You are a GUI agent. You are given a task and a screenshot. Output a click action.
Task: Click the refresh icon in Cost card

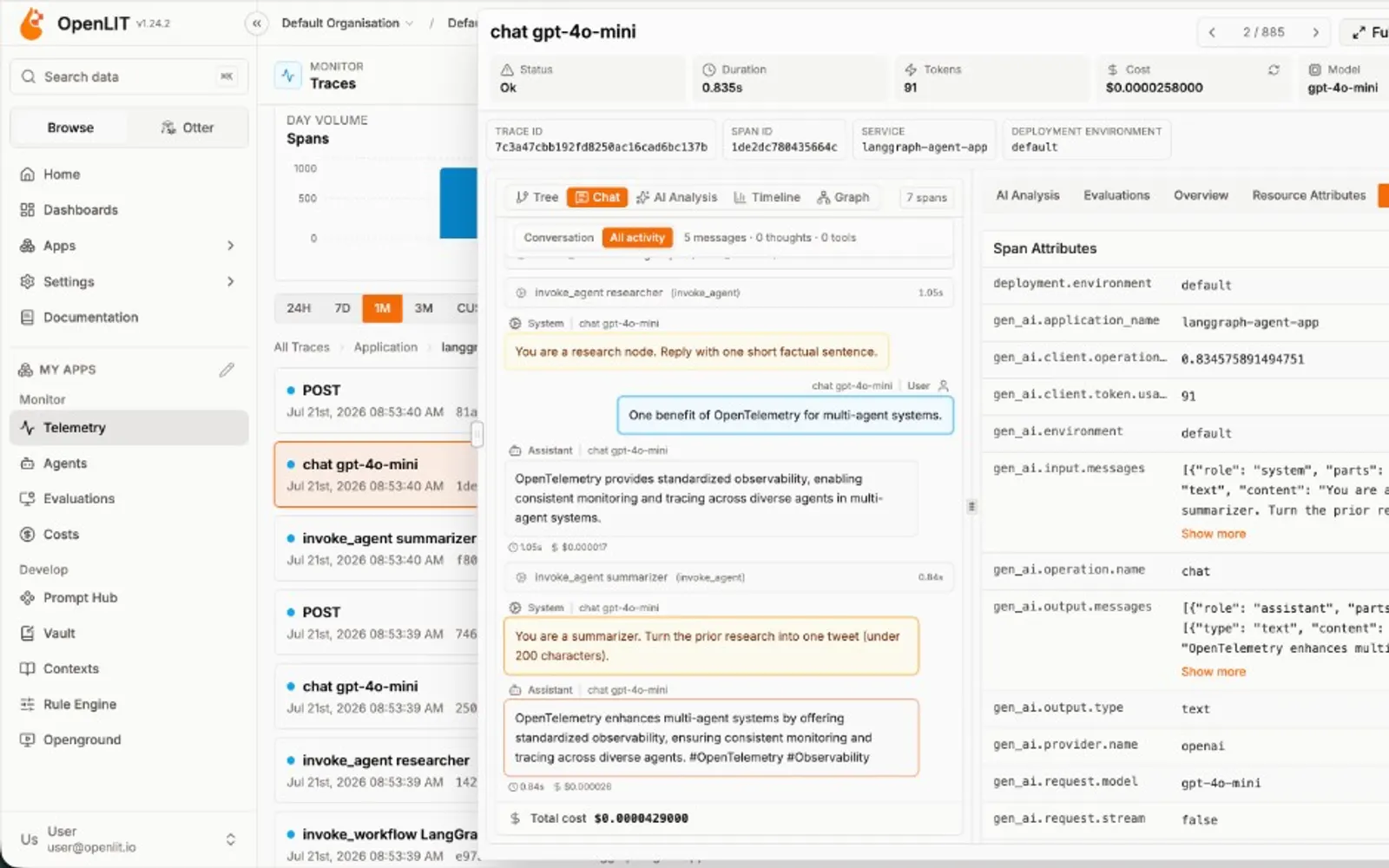pyautogui.click(x=1274, y=69)
